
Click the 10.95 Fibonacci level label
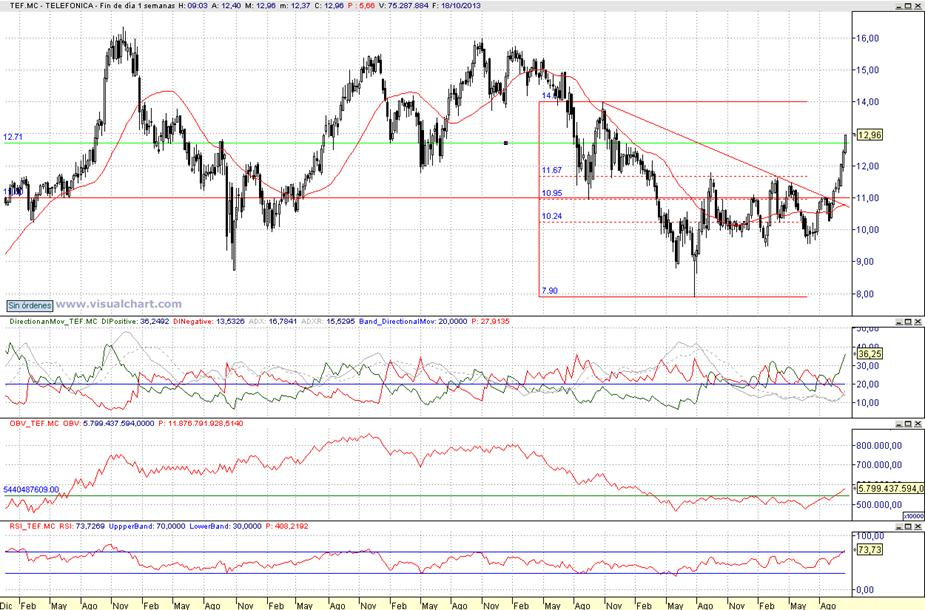552,194
